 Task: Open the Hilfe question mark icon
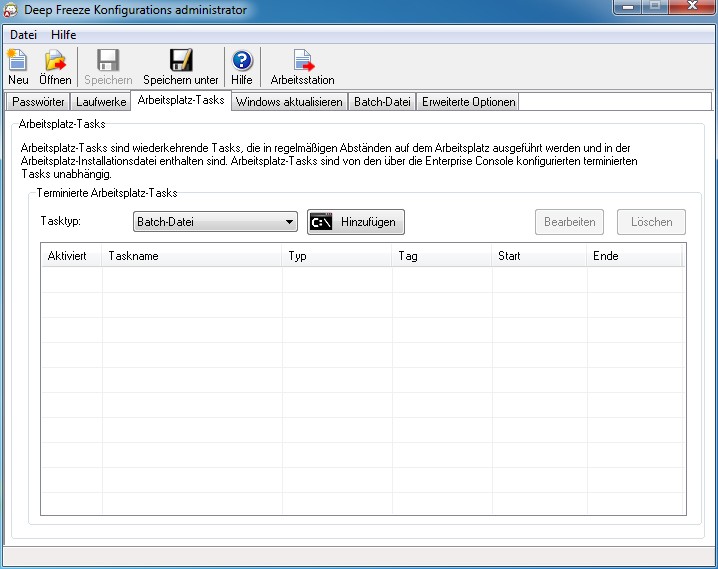point(242,61)
